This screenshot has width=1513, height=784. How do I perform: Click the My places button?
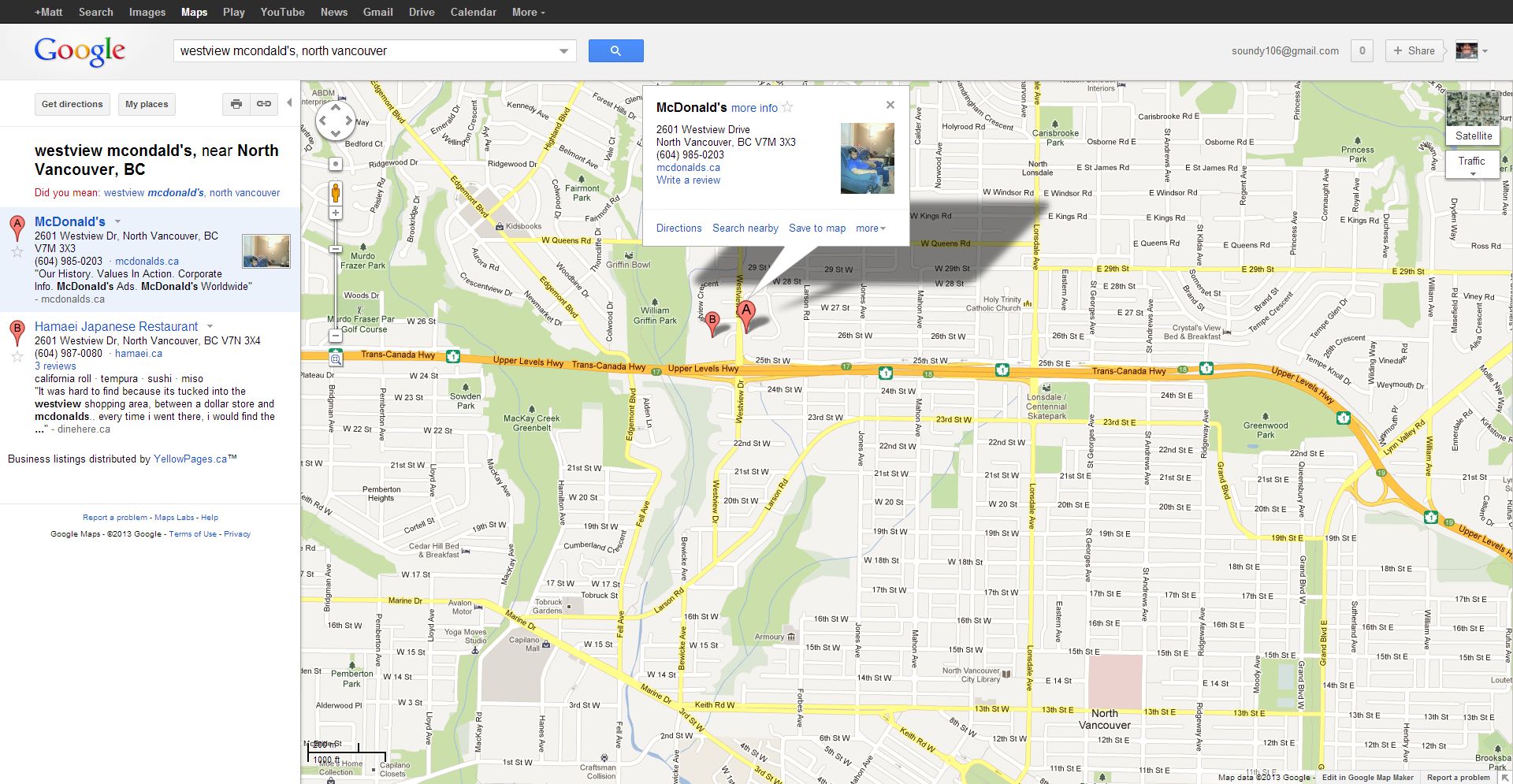(x=147, y=104)
